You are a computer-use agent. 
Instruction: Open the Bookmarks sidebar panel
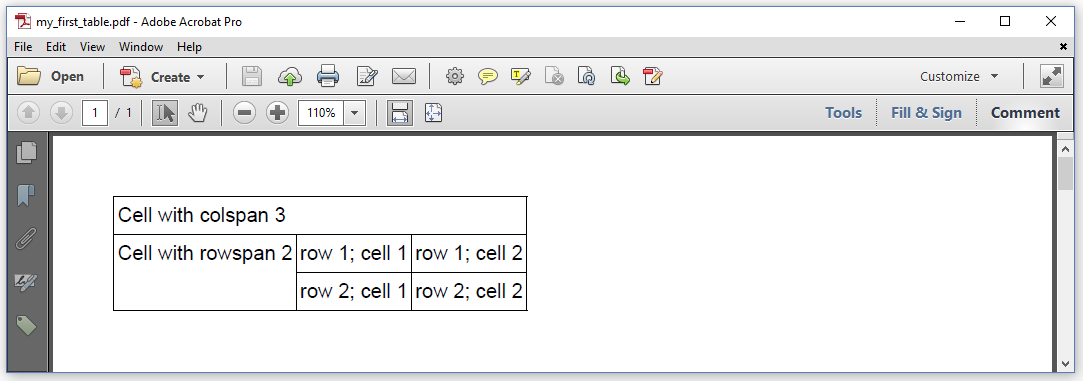26,195
